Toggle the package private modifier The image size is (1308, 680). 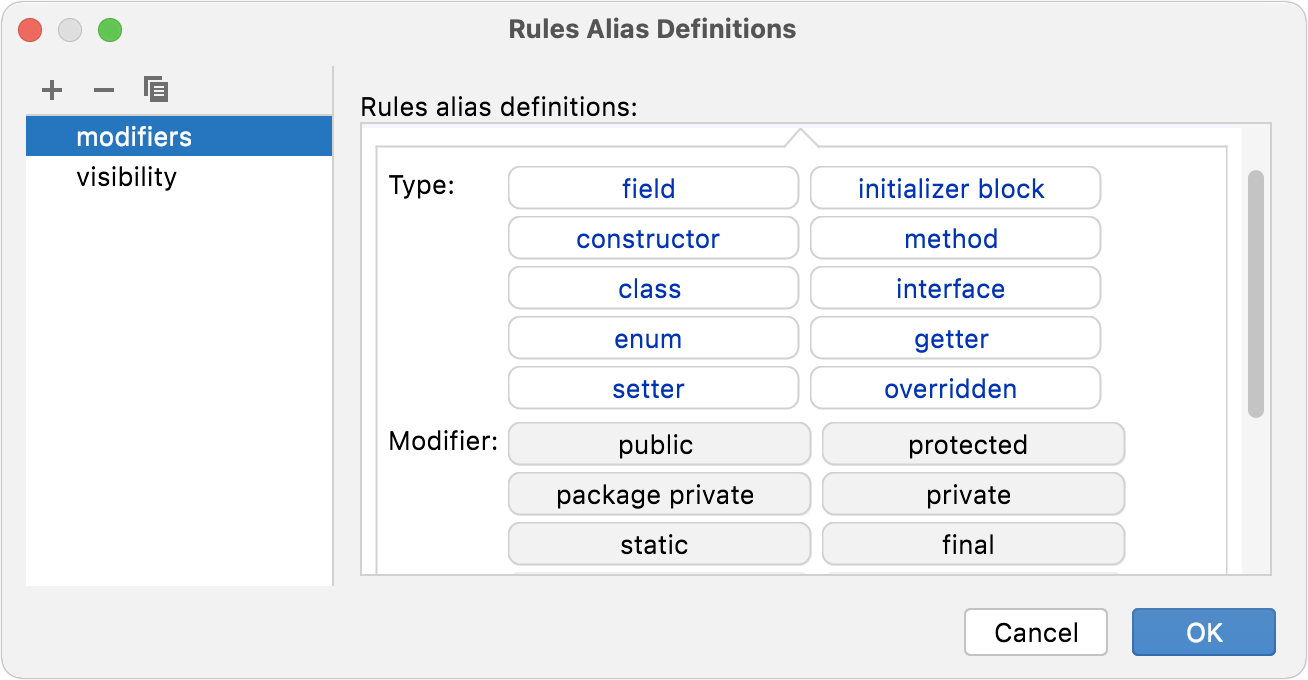659,494
